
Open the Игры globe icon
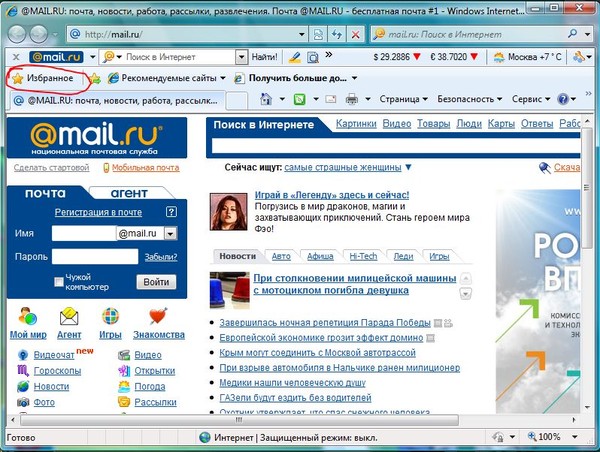tap(110, 317)
